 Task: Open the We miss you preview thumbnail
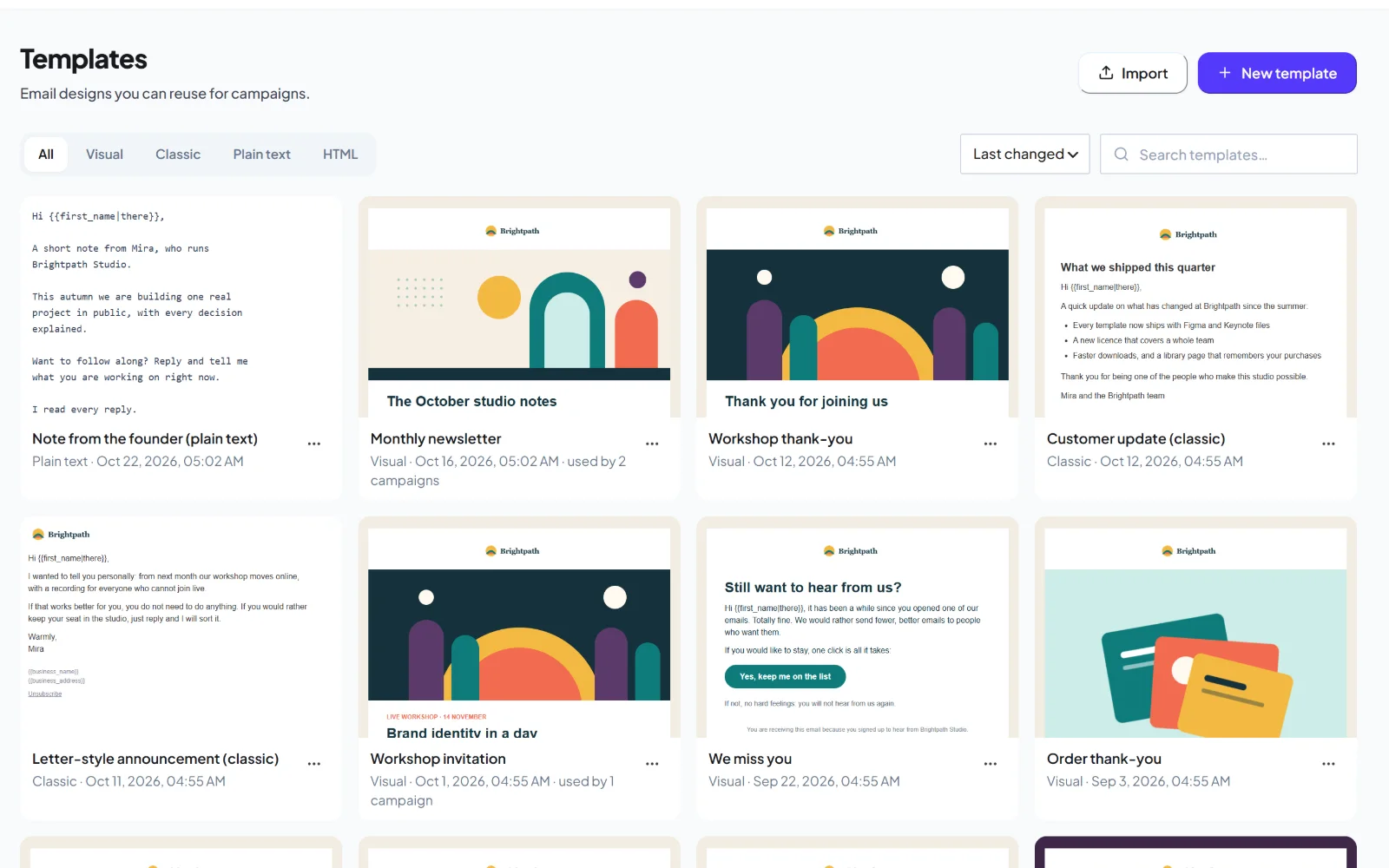pos(858,628)
